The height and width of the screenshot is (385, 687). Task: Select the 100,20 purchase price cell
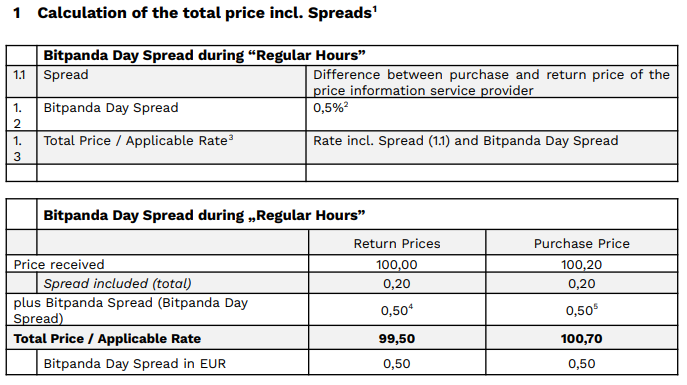pos(581,265)
